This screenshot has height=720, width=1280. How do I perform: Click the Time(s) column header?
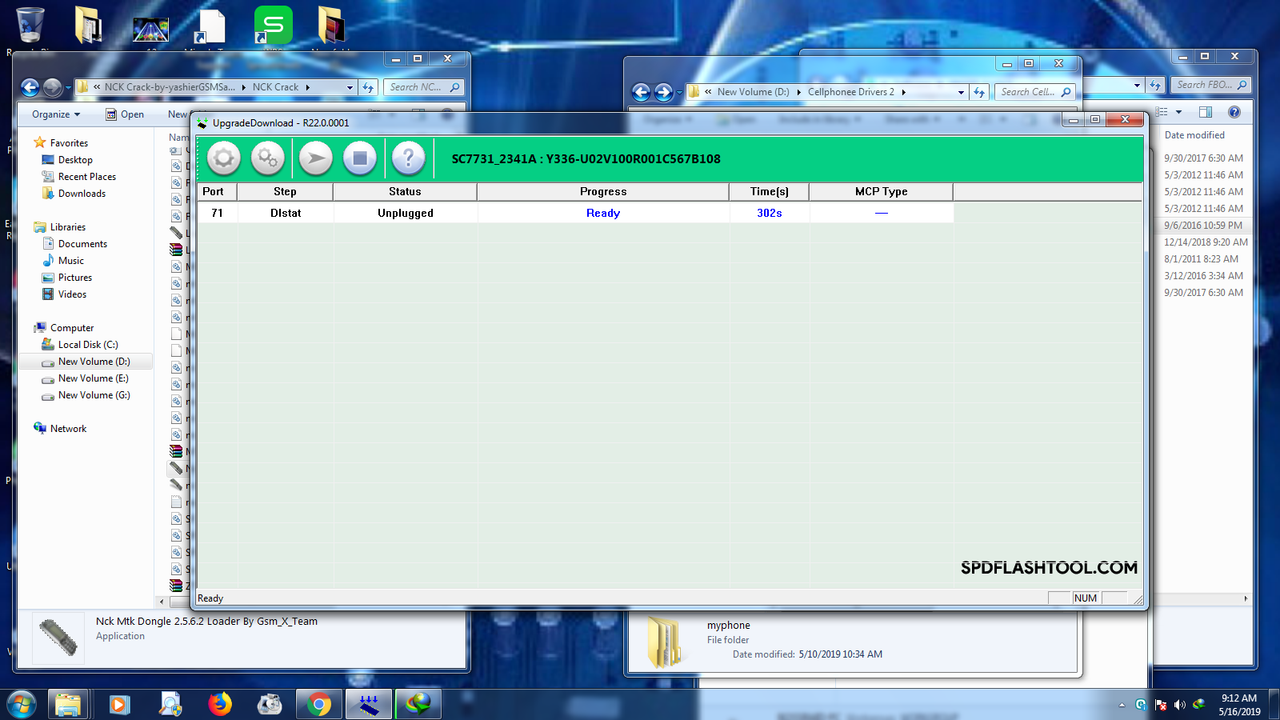point(769,191)
